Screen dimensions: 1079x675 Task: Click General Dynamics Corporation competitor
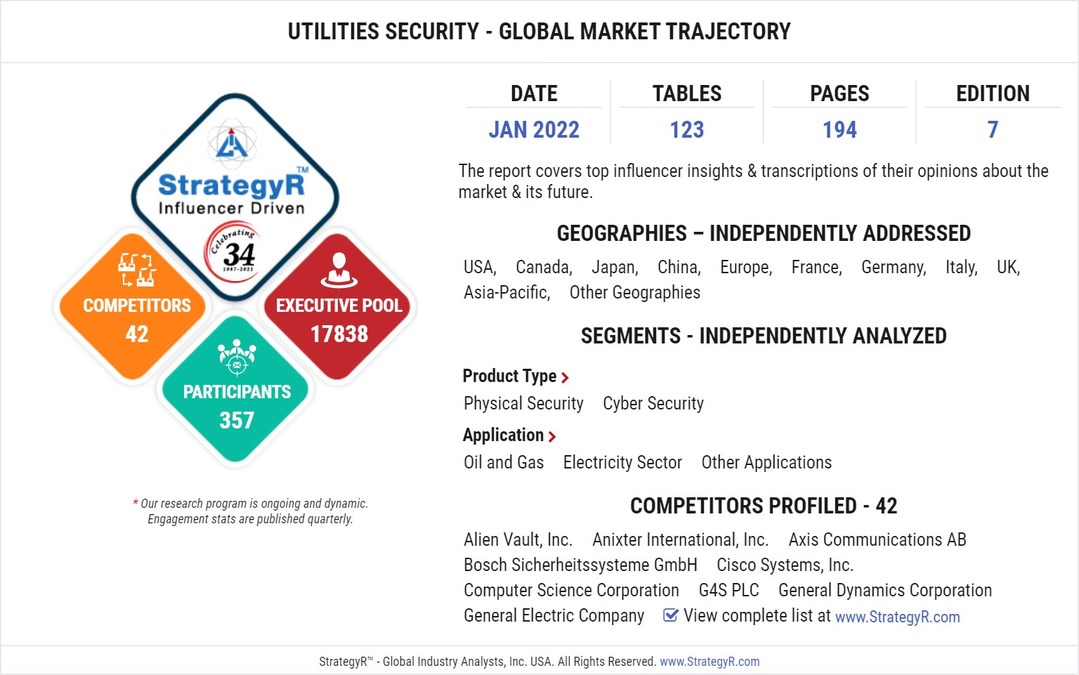885,590
